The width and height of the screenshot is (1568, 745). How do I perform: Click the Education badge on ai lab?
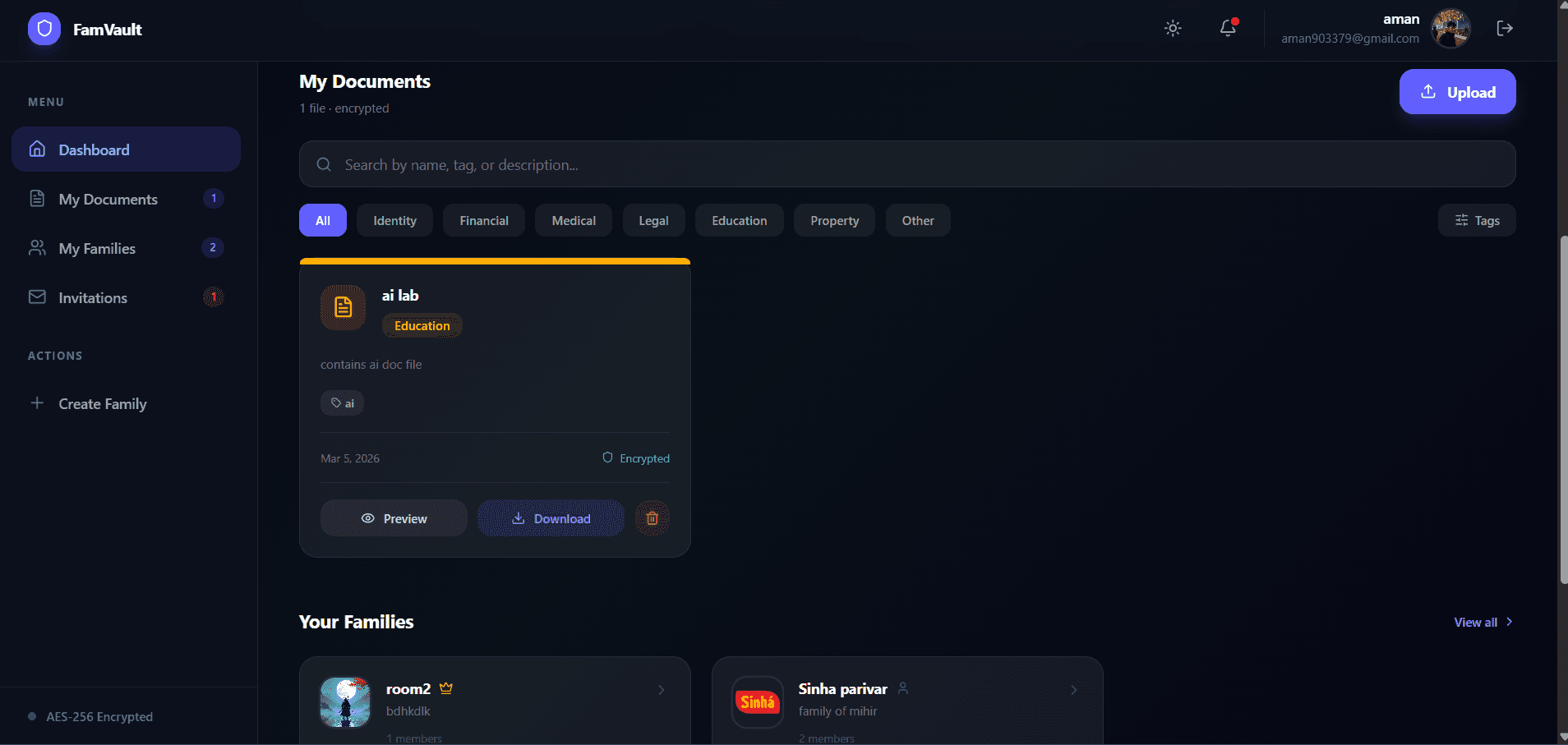point(422,325)
